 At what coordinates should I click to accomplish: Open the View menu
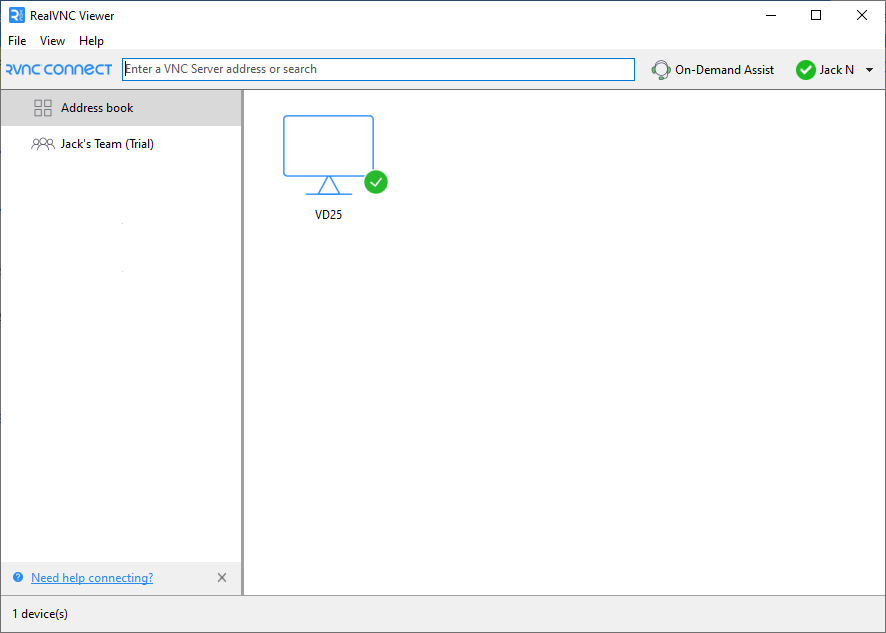[52, 41]
